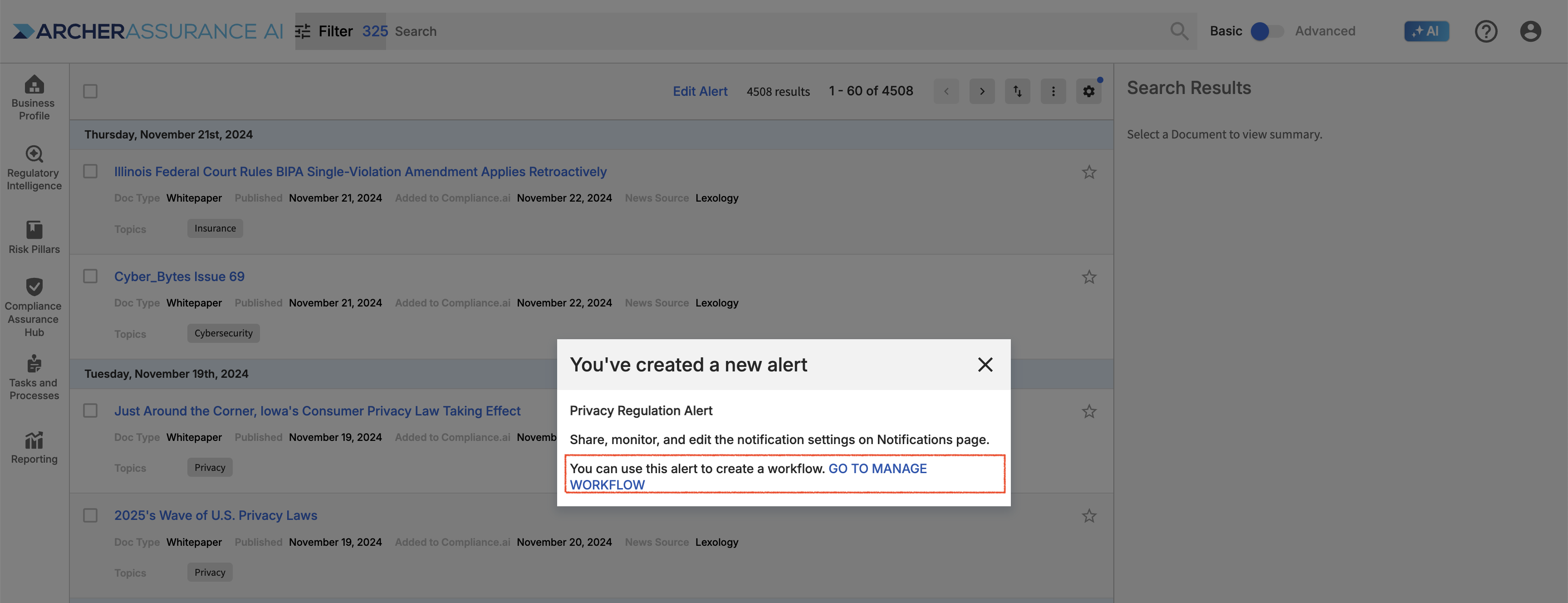Click the Basic search mode label
The height and width of the screenshot is (603, 1568).
pos(1225,31)
